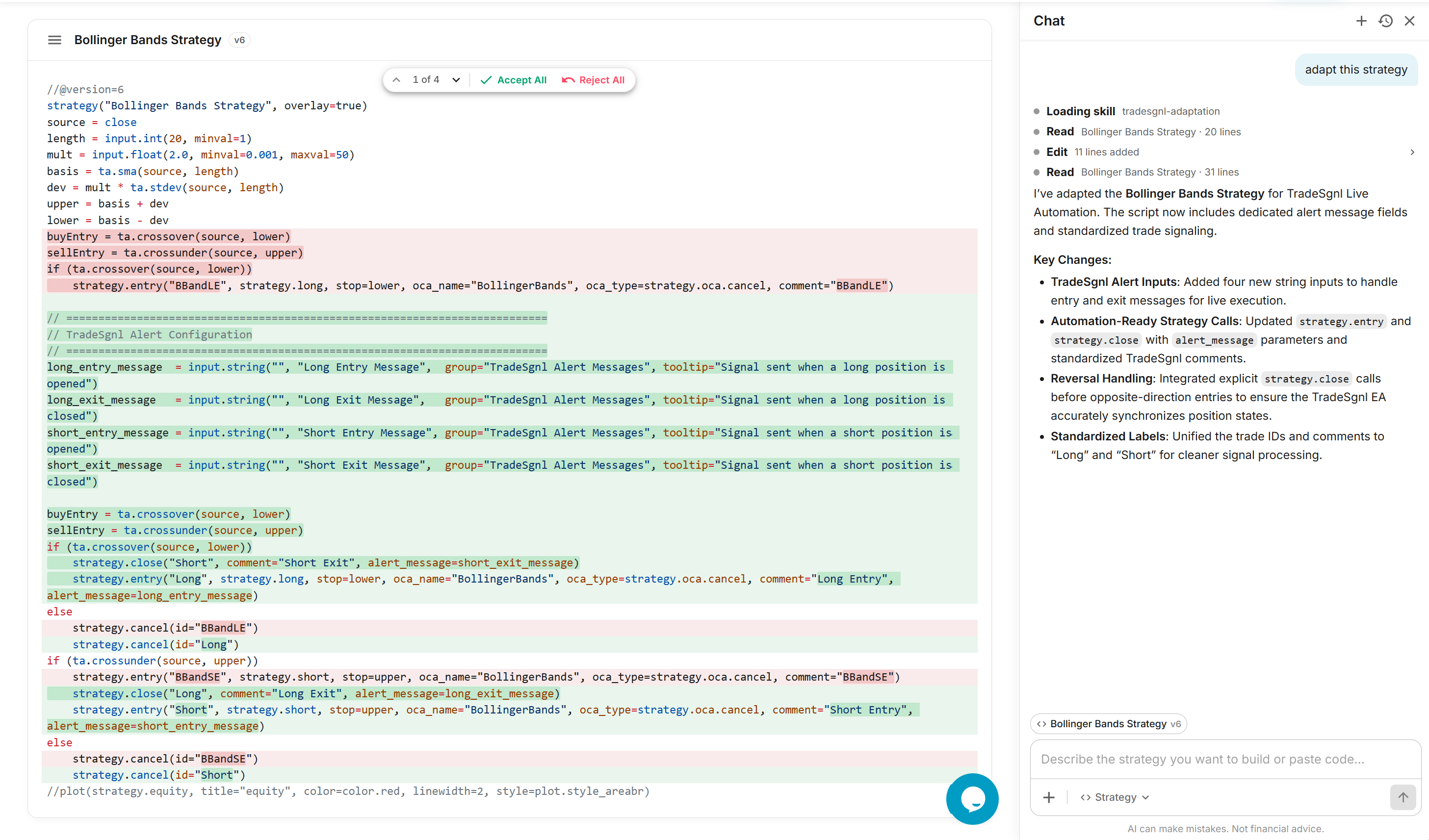Open the hamburger menu beside Bollinger Bands Strategy
1429x840 pixels.
(x=54, y=40)
